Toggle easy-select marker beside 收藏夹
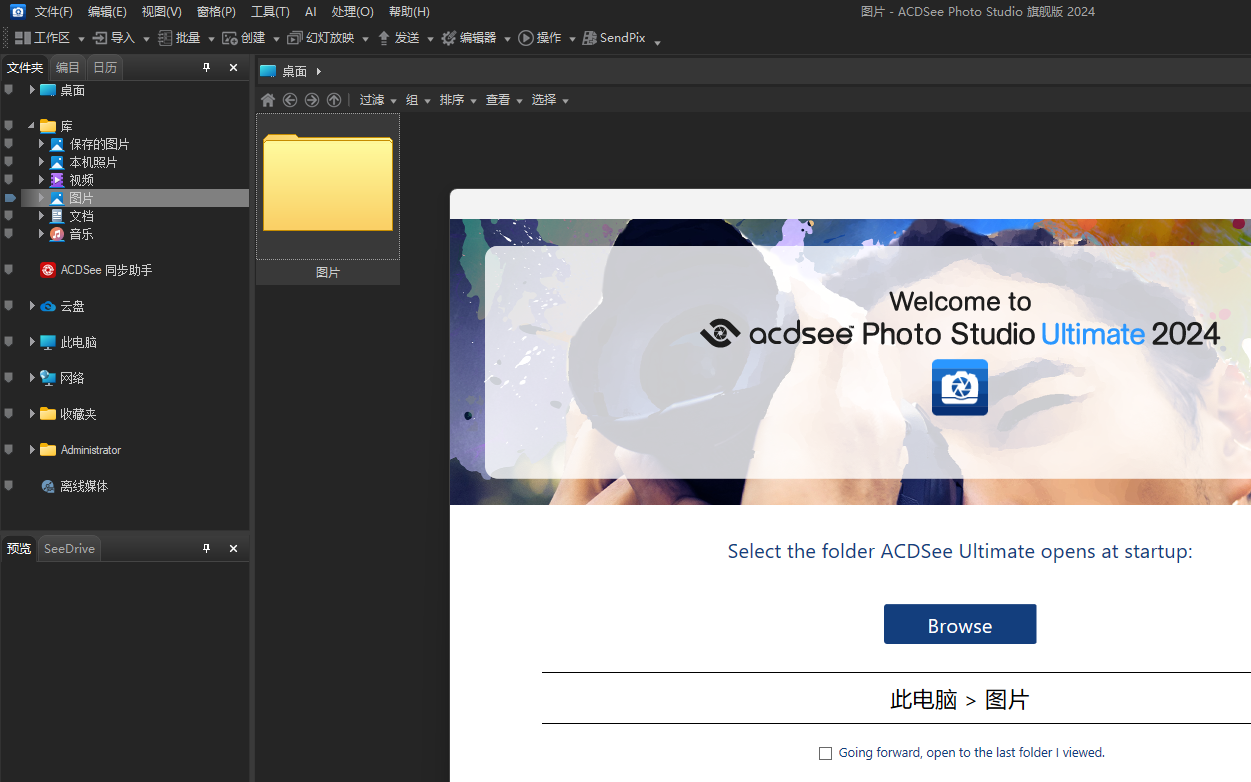This screenshot has width=1251, height=782. coord(9,414)
